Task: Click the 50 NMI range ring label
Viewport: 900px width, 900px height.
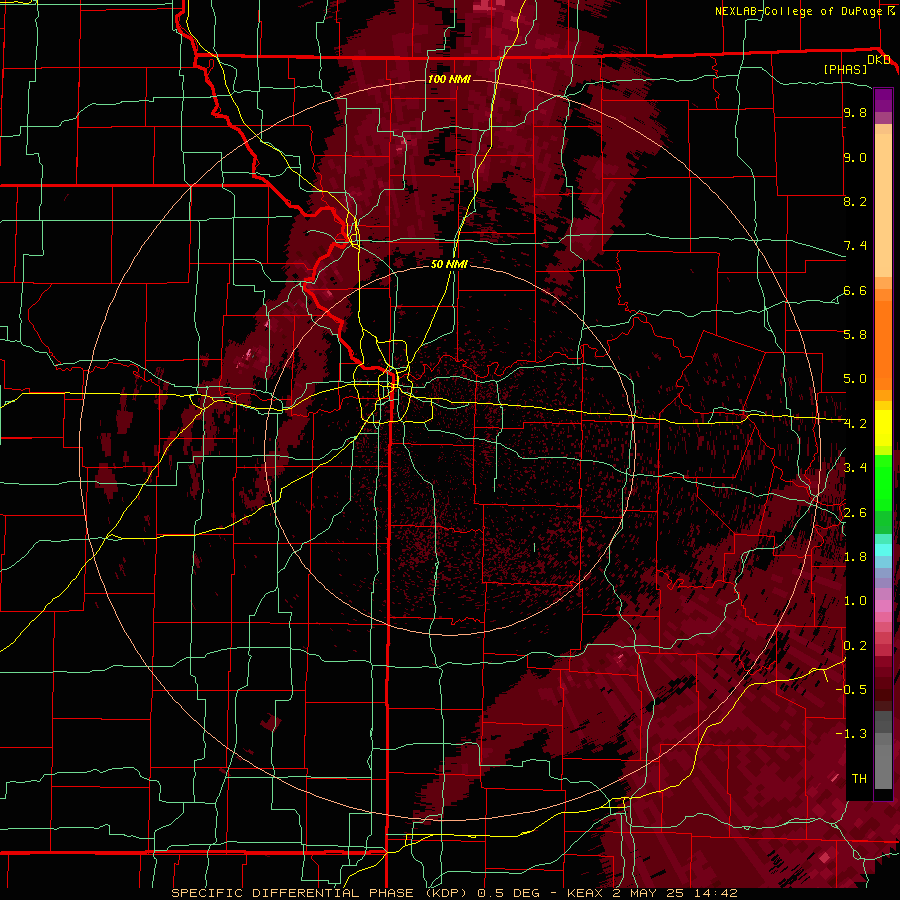Action: (449, 264)
